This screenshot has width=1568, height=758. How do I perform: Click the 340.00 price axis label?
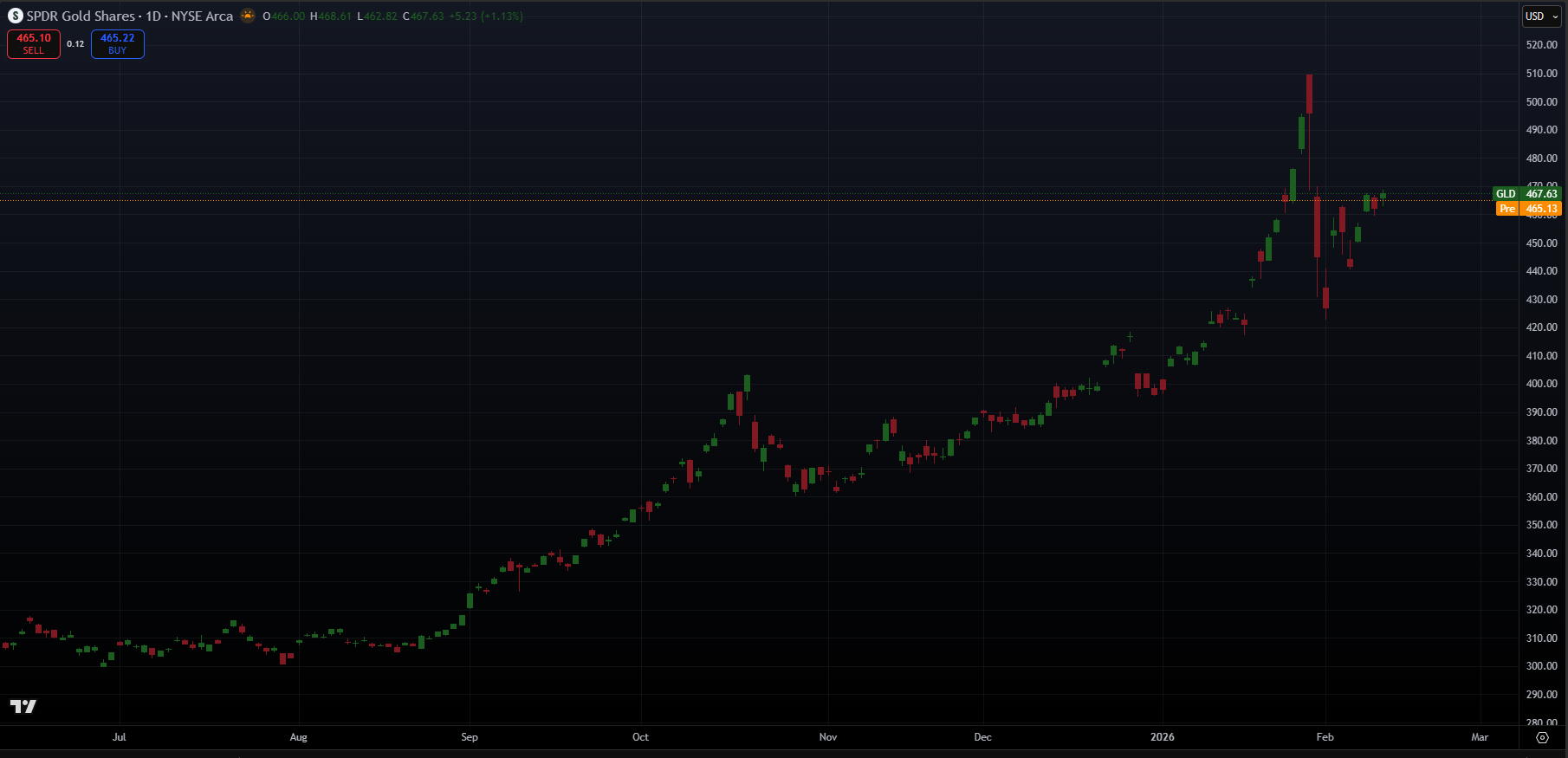pos(1542,554)
